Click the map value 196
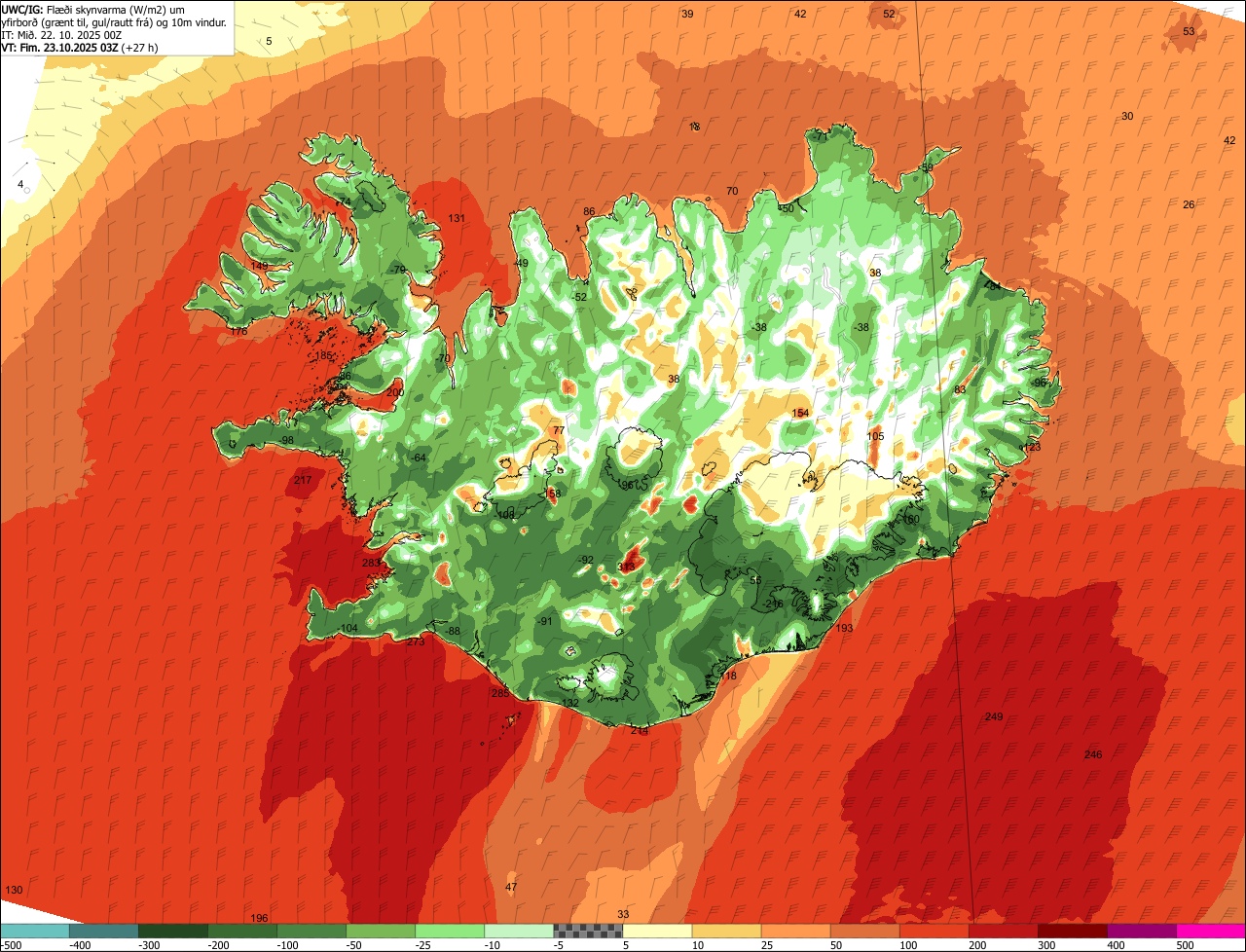 [x=259, y=918]
